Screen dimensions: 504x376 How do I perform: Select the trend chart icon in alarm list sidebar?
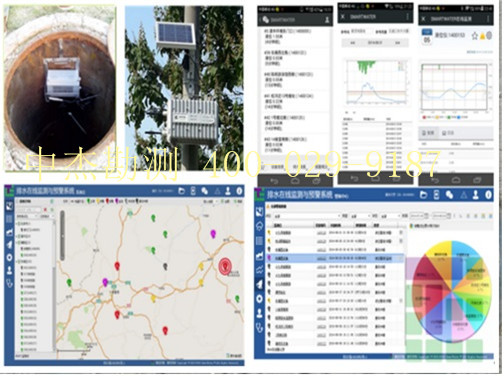pyautogui.click(x=260, y=270)
